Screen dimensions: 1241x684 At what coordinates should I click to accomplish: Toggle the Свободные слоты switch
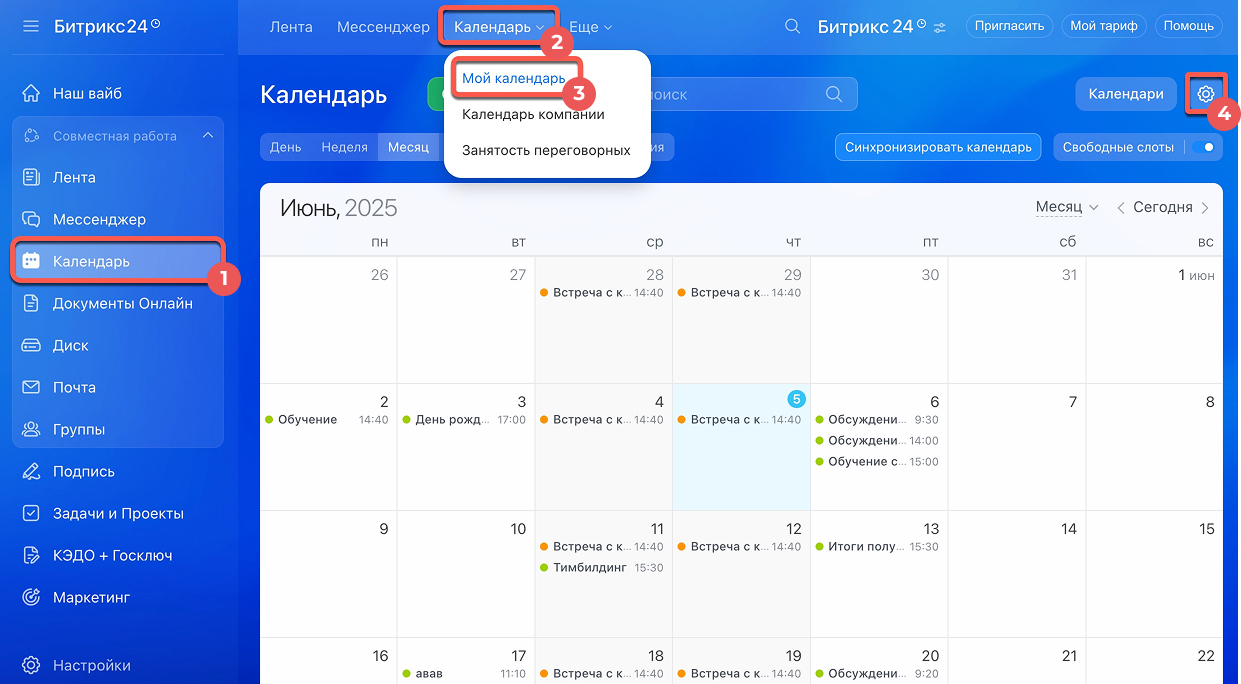[1205, 147]
